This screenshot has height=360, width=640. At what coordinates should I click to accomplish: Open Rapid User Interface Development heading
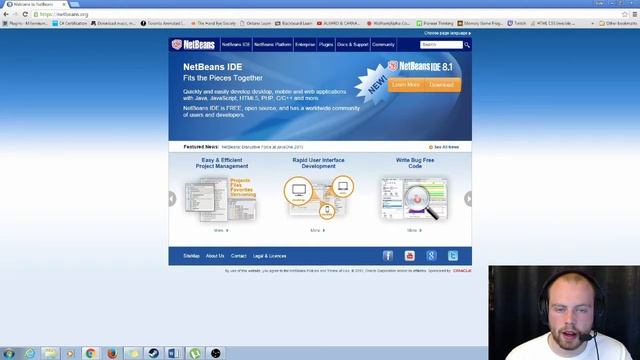tap(318, 163)
